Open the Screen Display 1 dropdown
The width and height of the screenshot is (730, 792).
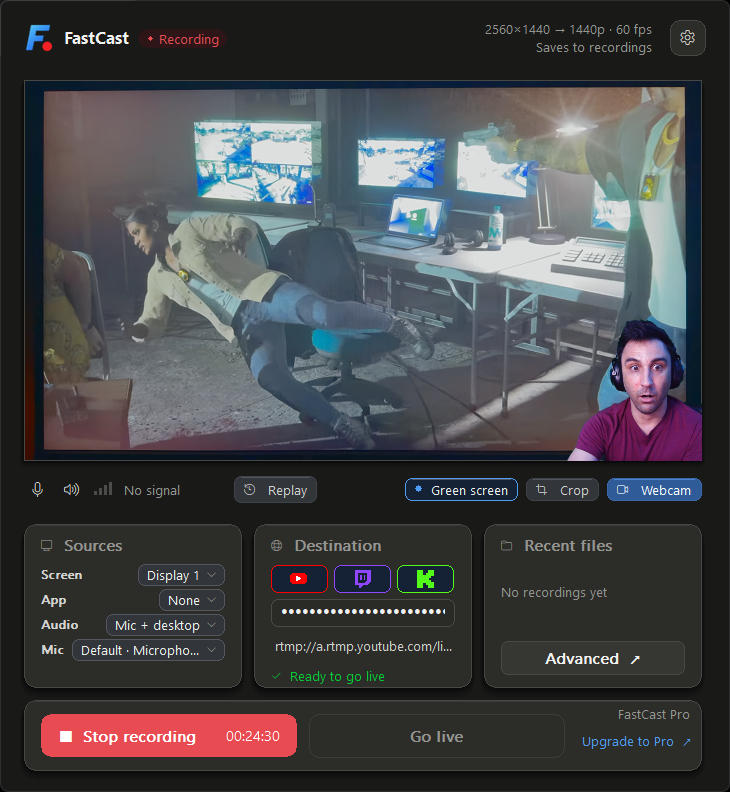coord(181,575)
